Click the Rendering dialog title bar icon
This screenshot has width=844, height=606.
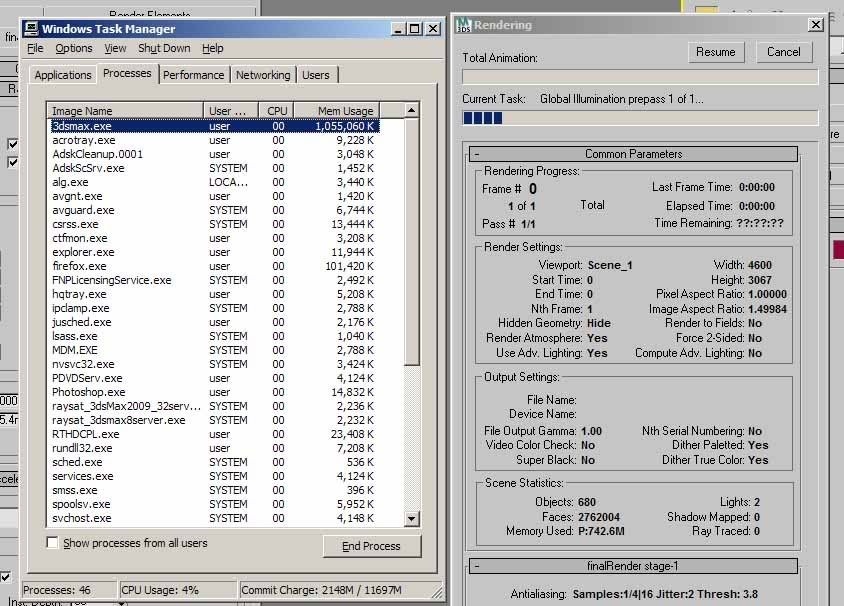[463, 24]
